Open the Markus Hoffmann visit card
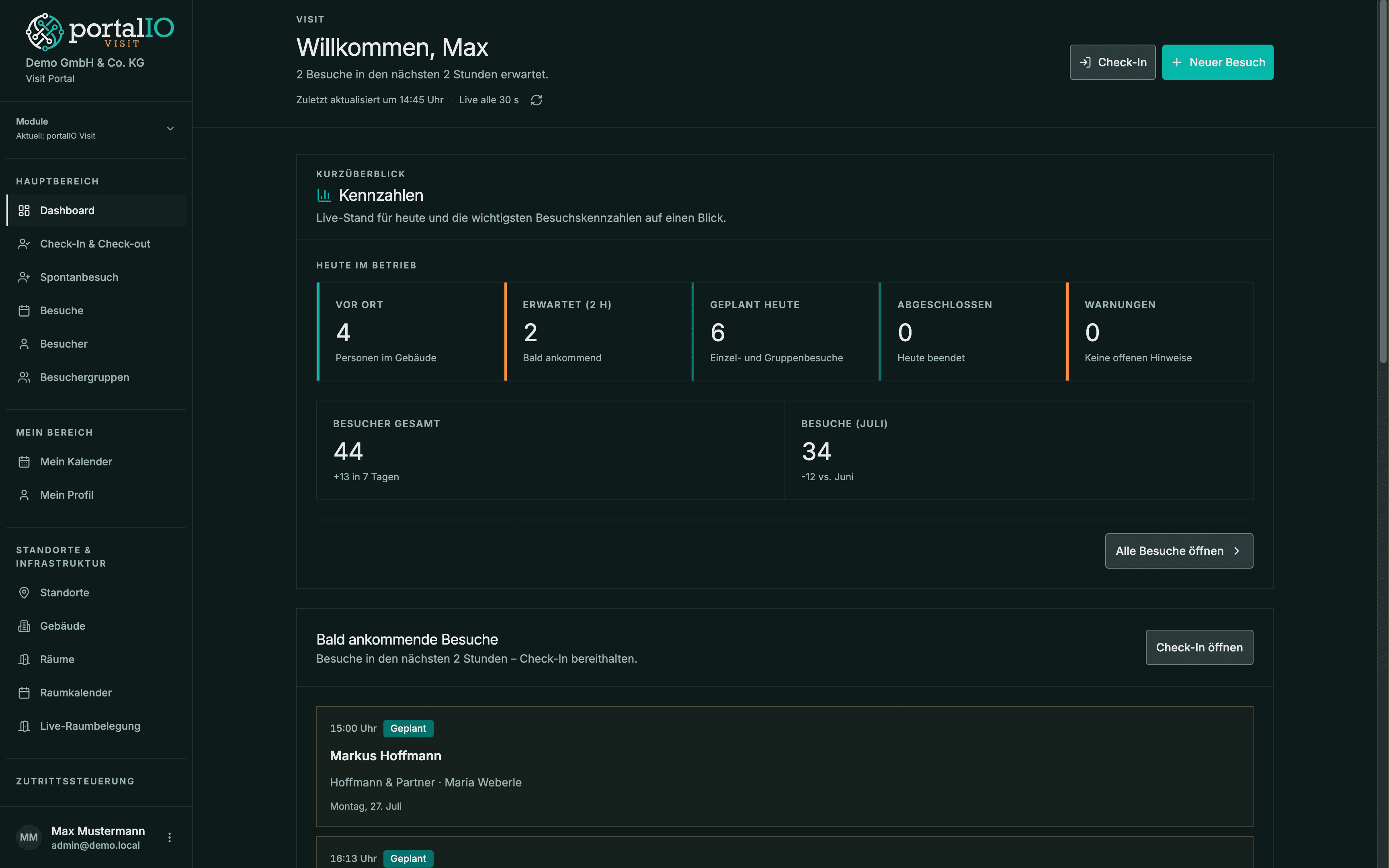 tap(785, 766)
